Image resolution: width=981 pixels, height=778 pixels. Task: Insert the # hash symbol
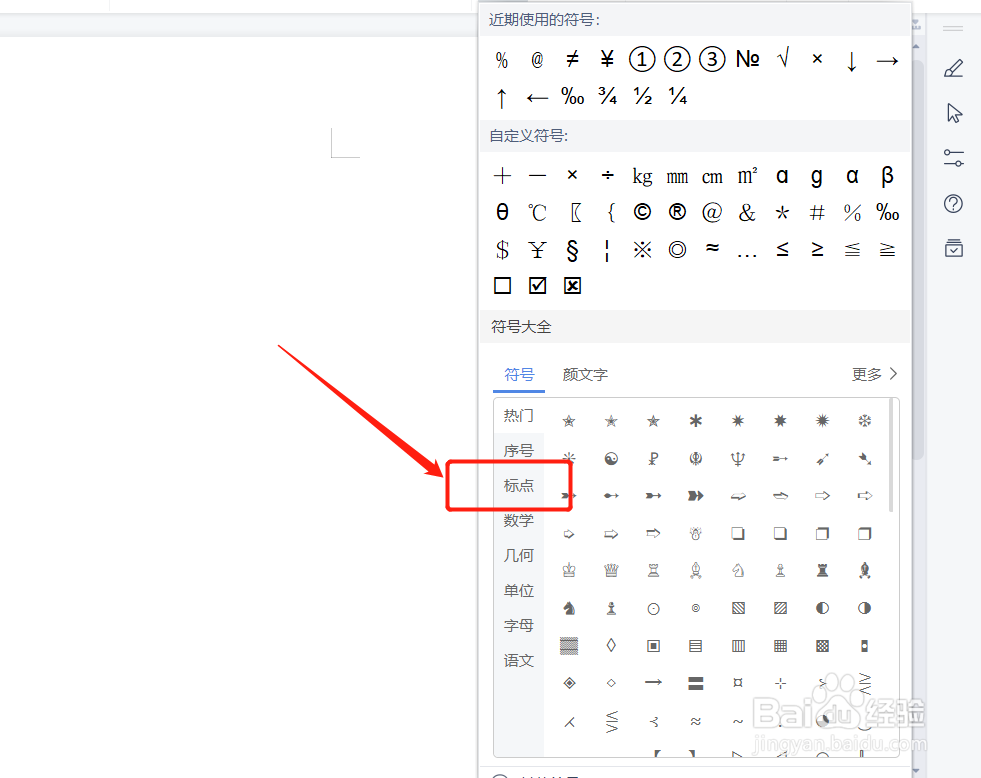click(x=817, y=213)
